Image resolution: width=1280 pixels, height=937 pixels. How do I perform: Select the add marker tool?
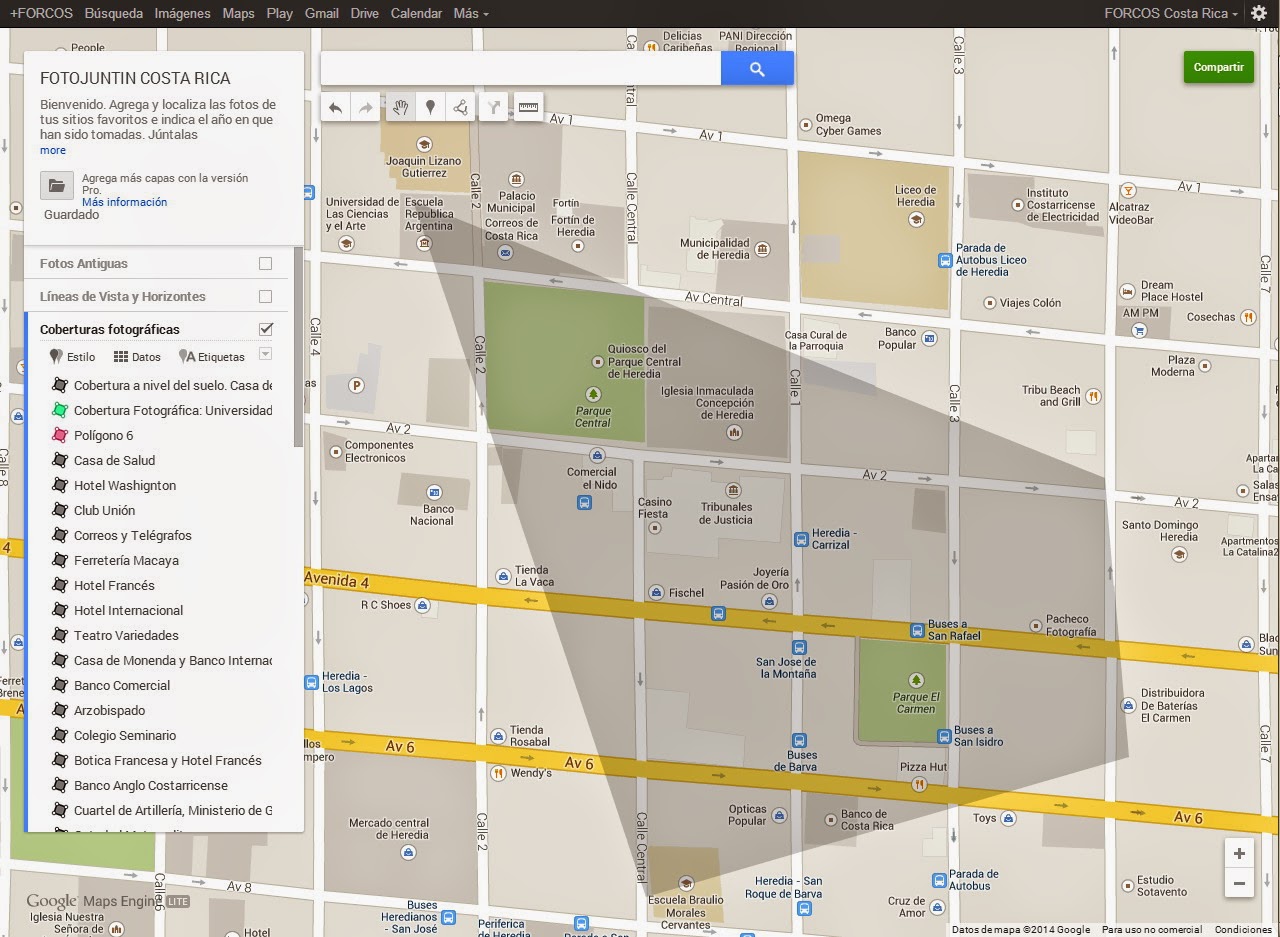click(x=430, y=108)
